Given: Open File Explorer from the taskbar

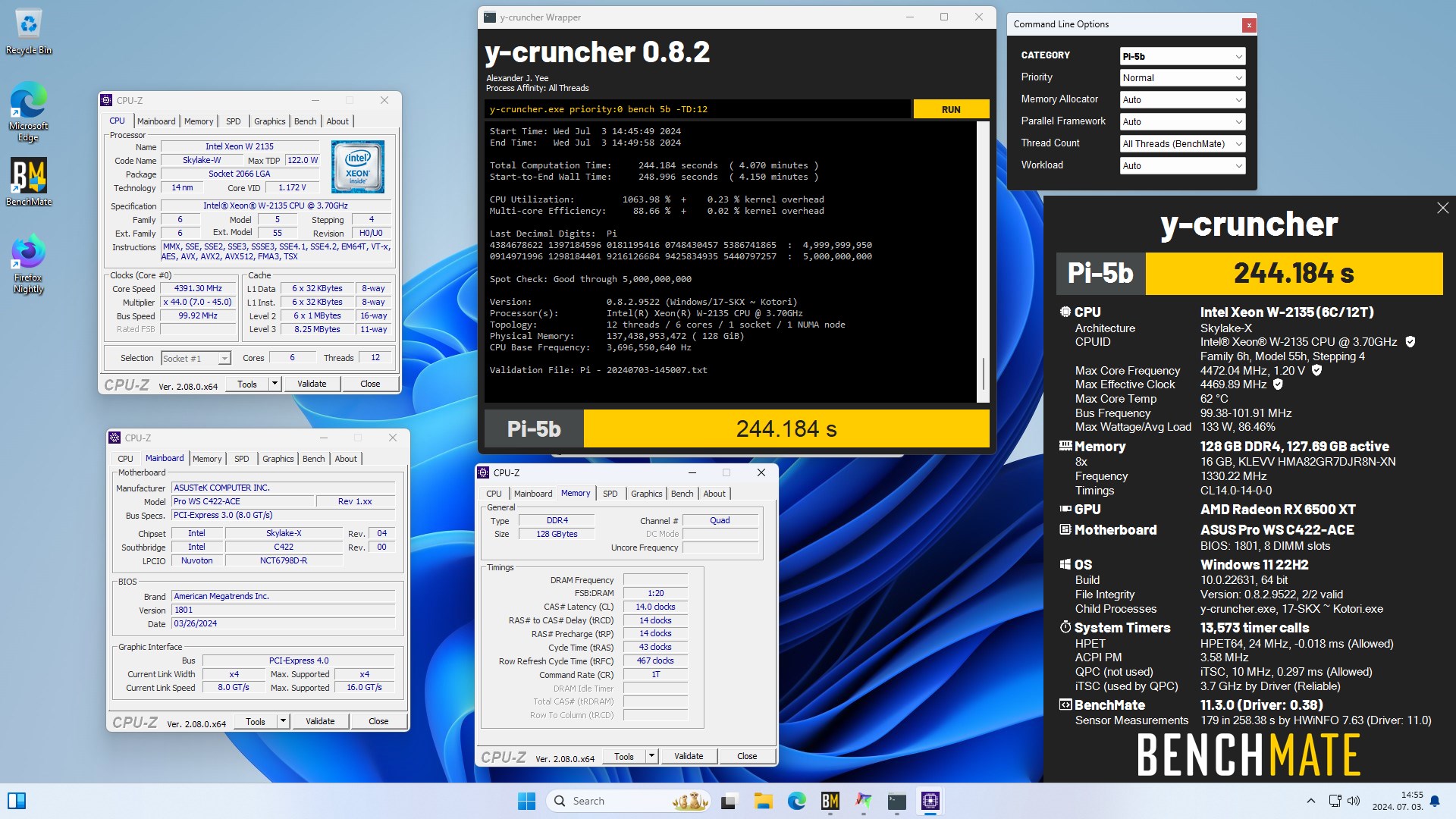Looking at the screenshot, I should [763, 801].
